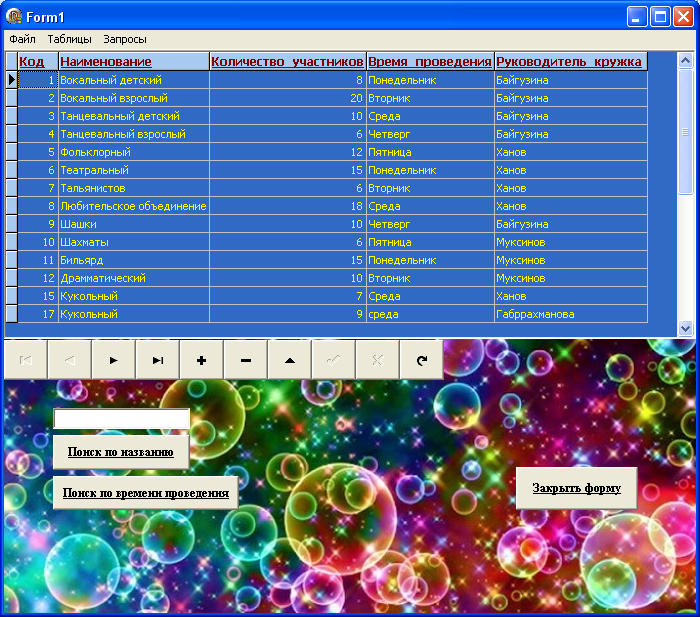Select the Драмматический cell
700x617 pixels.
[134, 278]
